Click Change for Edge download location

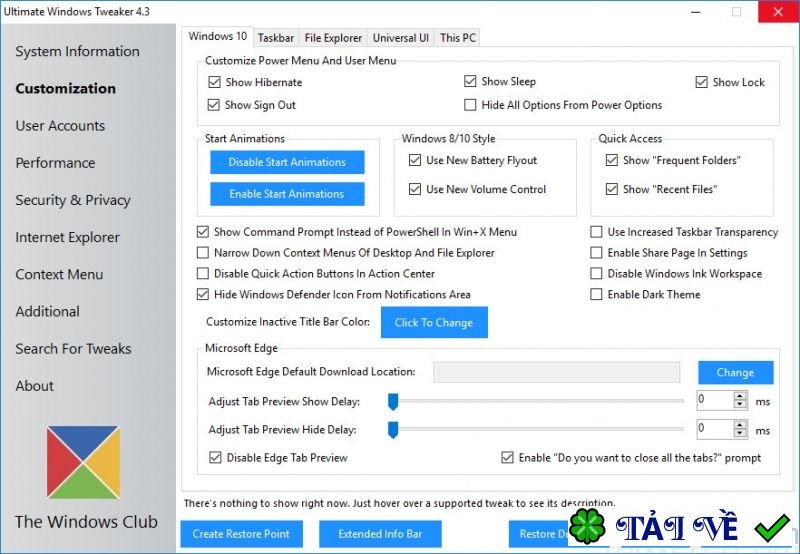pos(736,372)
